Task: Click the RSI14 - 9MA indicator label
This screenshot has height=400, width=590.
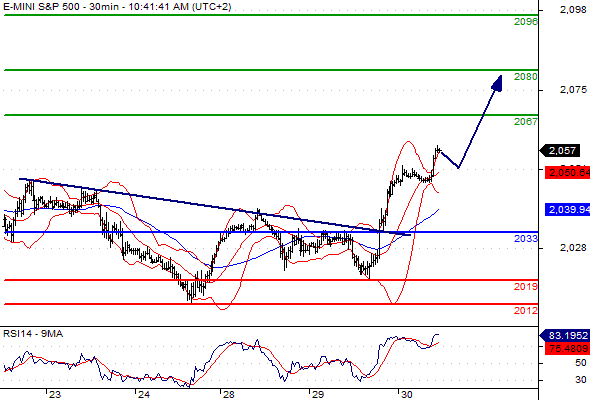Action: click(33, 334)
